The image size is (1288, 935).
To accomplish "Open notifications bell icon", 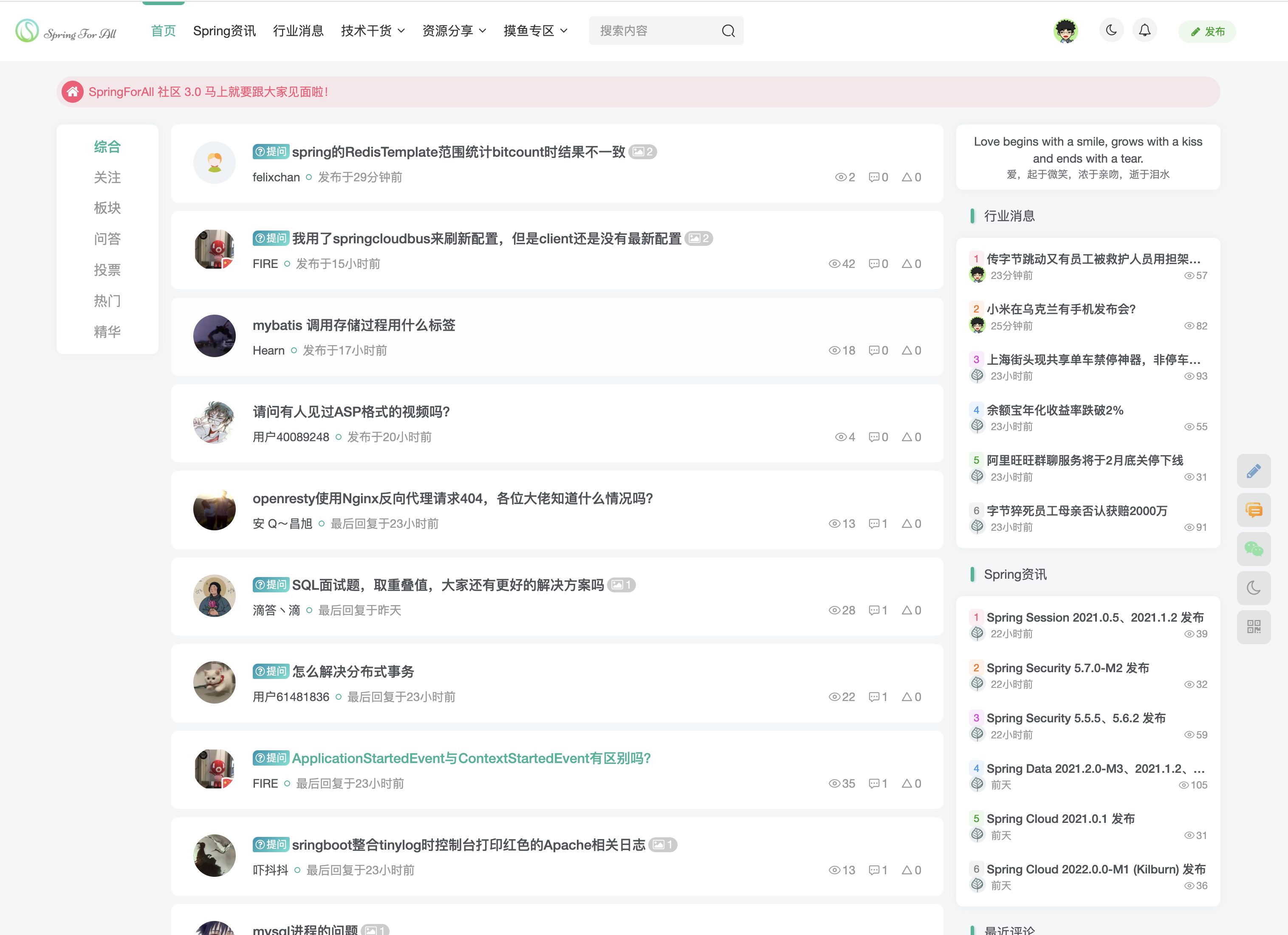I will (x=1145, y=30).
